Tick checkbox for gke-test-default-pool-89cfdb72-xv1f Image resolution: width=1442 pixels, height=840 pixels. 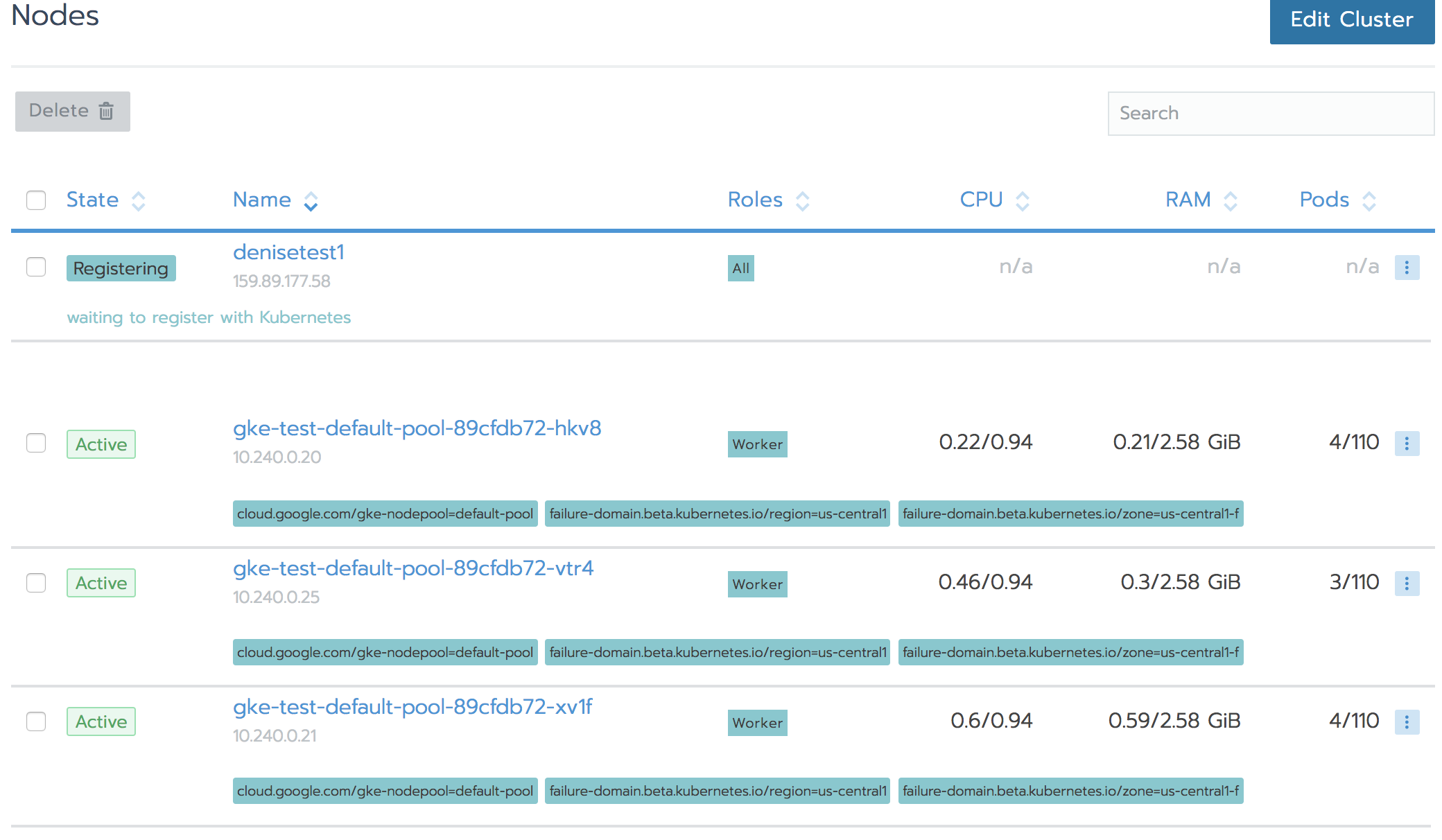pos(36,721)
